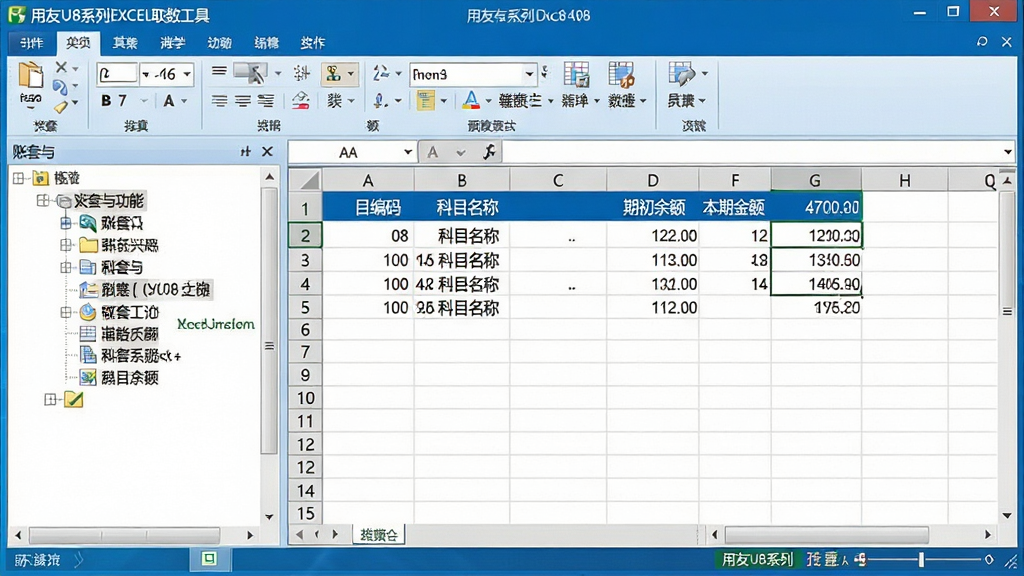Select row 5 header
This screenshot has width=1024, height=576.
tap(305, 307)
